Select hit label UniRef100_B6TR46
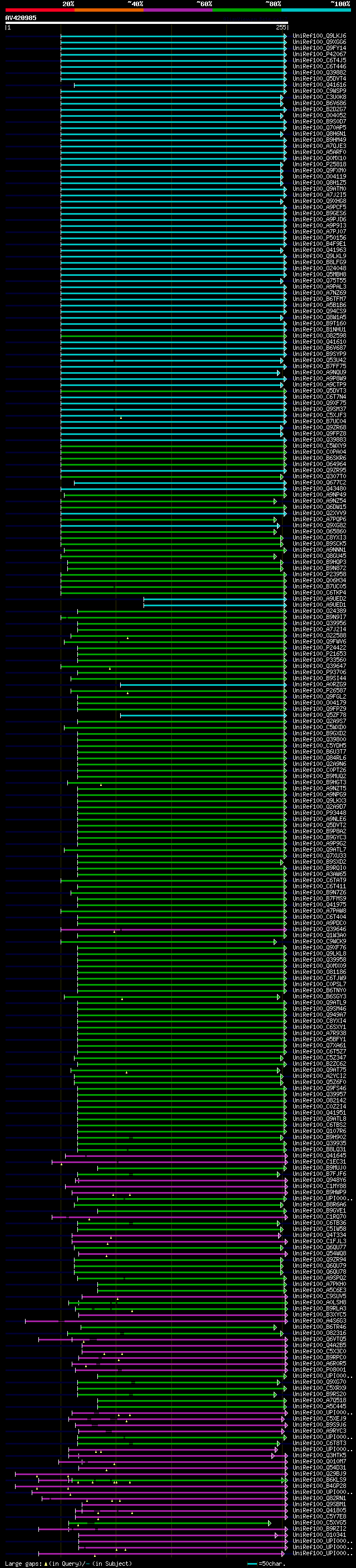356x1568 pixels. coord(319,1327)
